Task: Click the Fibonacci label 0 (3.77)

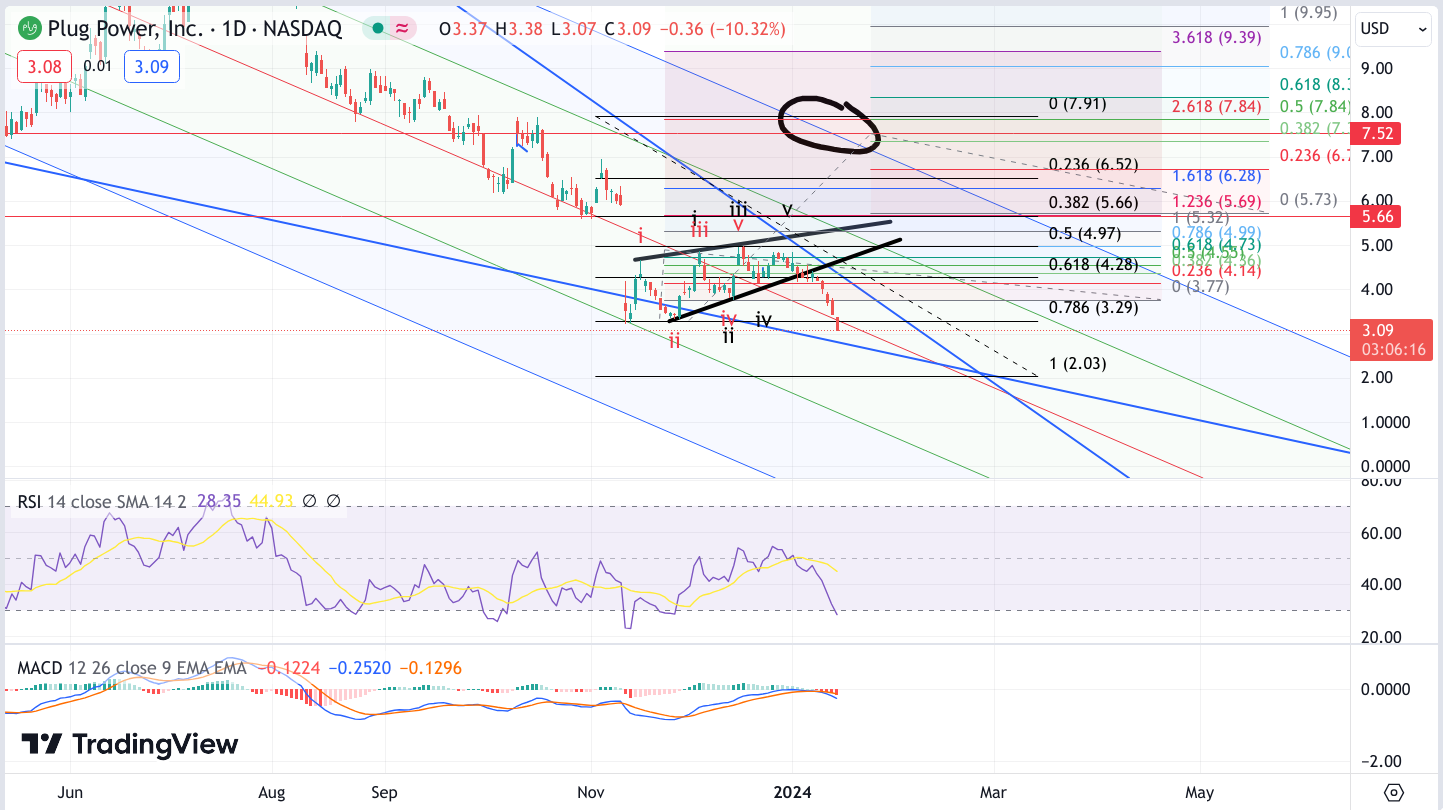Action: click(x=1201, y=287)
